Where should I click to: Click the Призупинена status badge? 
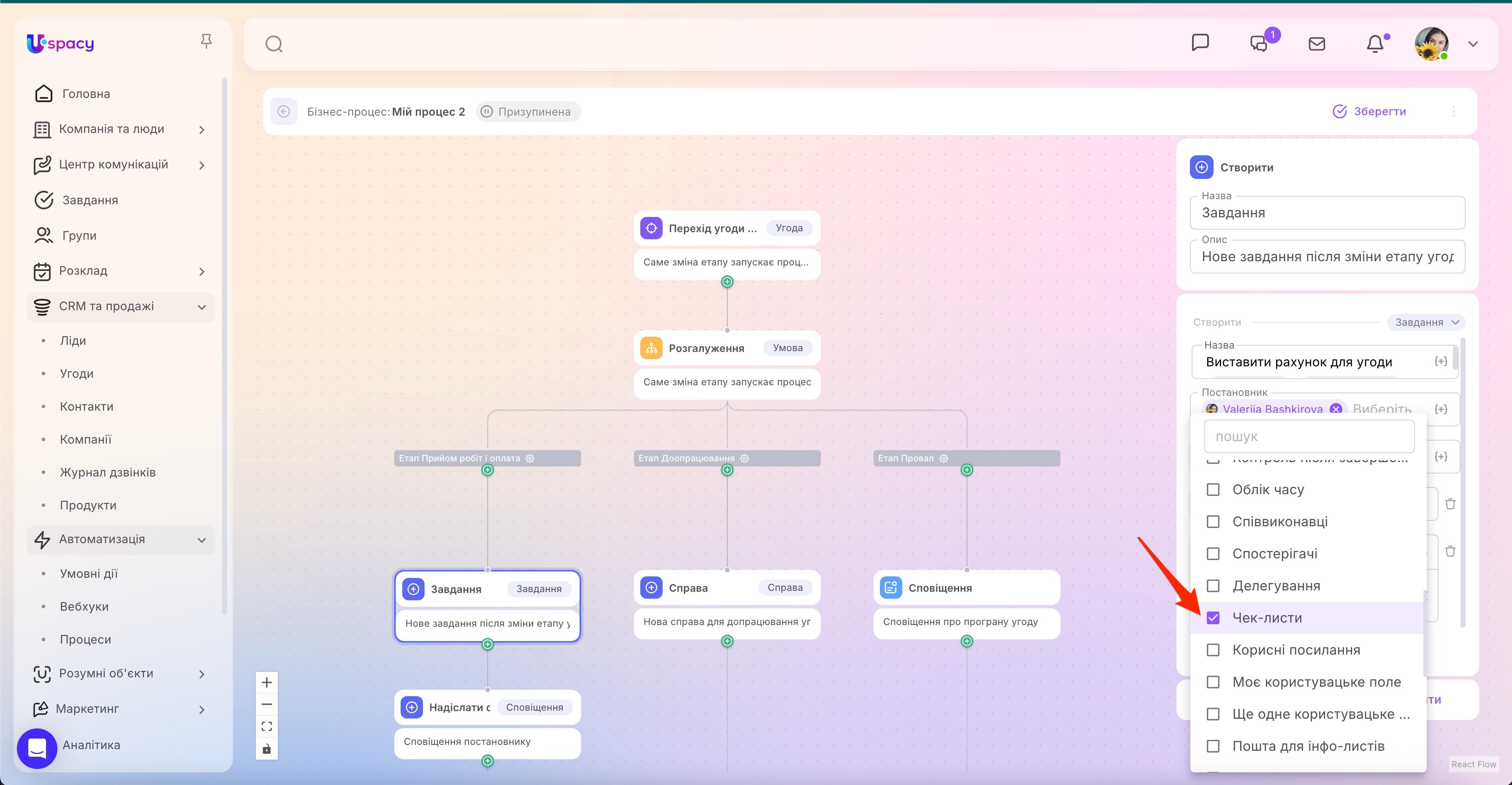coord(528,111)
